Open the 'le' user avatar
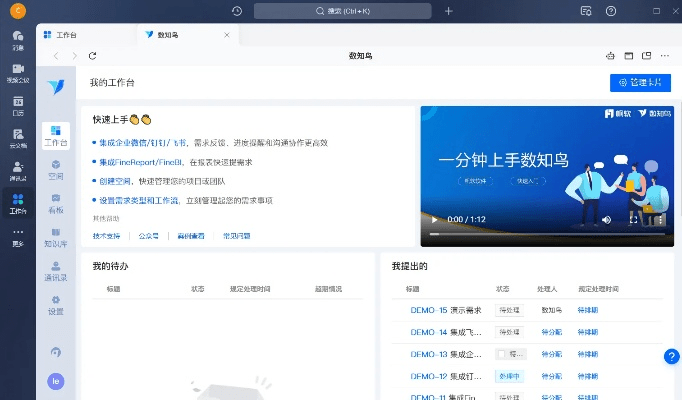682x400 pixels. click(x=56, y=381)
